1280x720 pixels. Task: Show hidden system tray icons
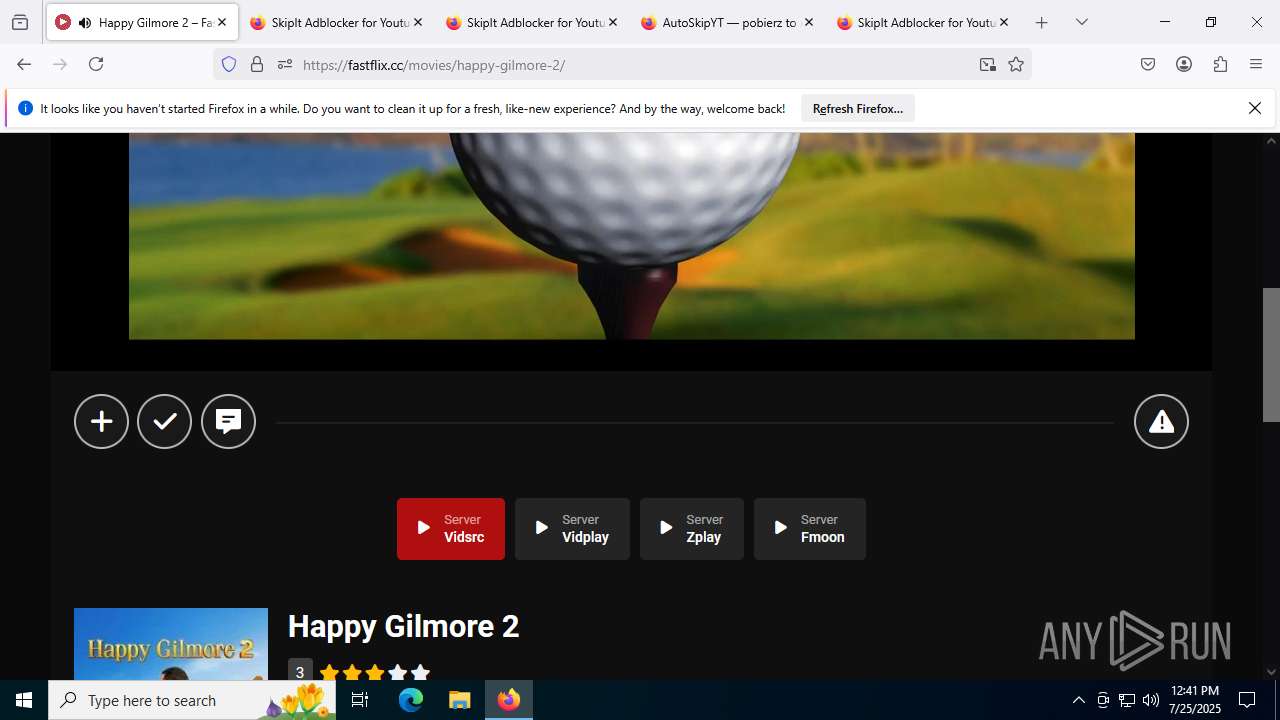coord(1078,700)
